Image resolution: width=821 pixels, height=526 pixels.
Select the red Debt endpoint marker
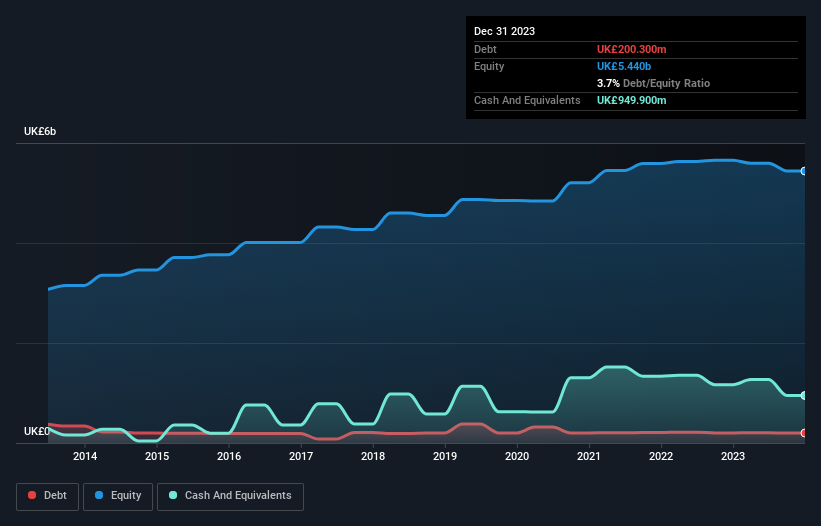pos(804,433)
